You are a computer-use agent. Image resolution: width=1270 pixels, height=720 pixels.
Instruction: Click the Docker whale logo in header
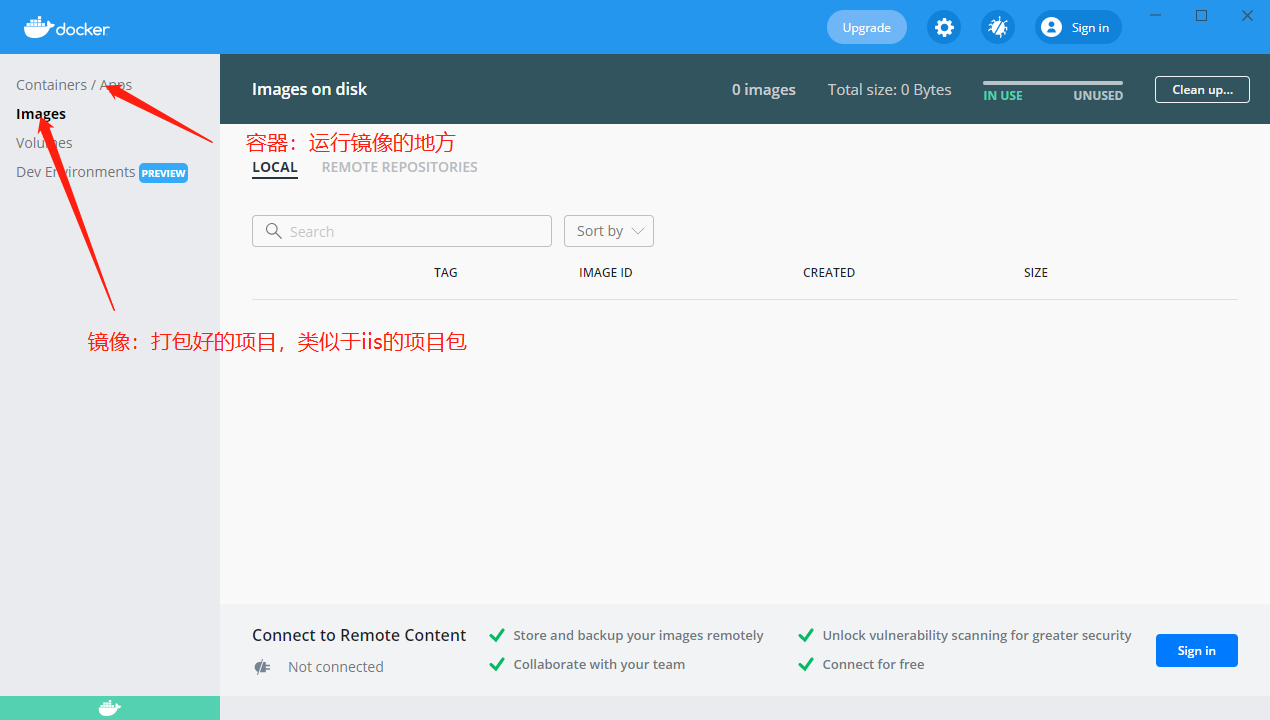67,27
